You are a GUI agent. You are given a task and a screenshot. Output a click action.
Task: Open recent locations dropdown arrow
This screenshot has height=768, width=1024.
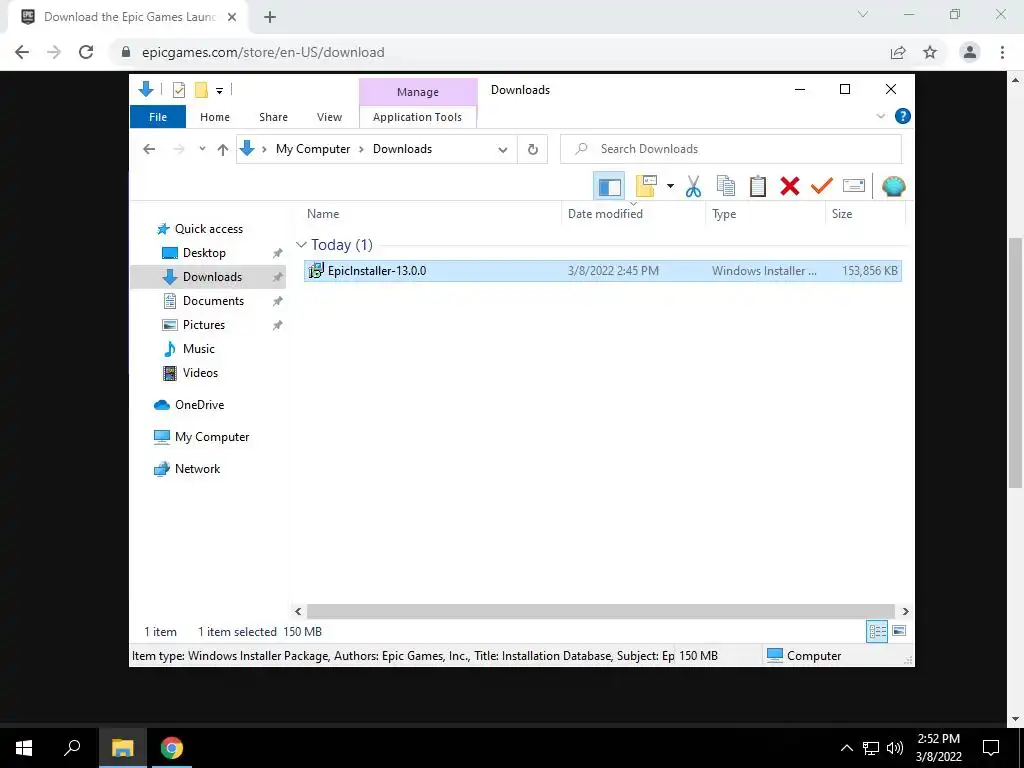click(202, 149)
